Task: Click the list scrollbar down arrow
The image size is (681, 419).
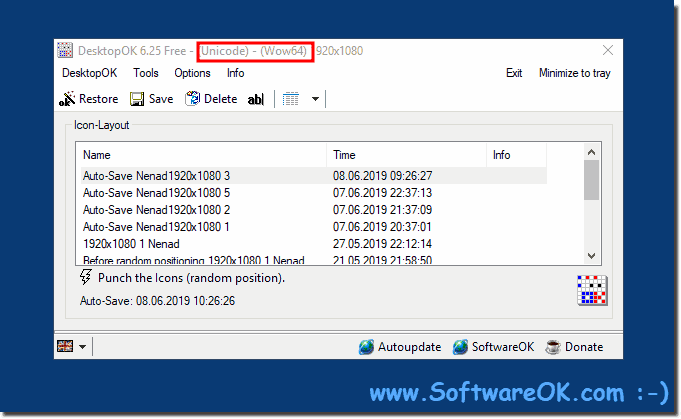Action: pos(591,256)
